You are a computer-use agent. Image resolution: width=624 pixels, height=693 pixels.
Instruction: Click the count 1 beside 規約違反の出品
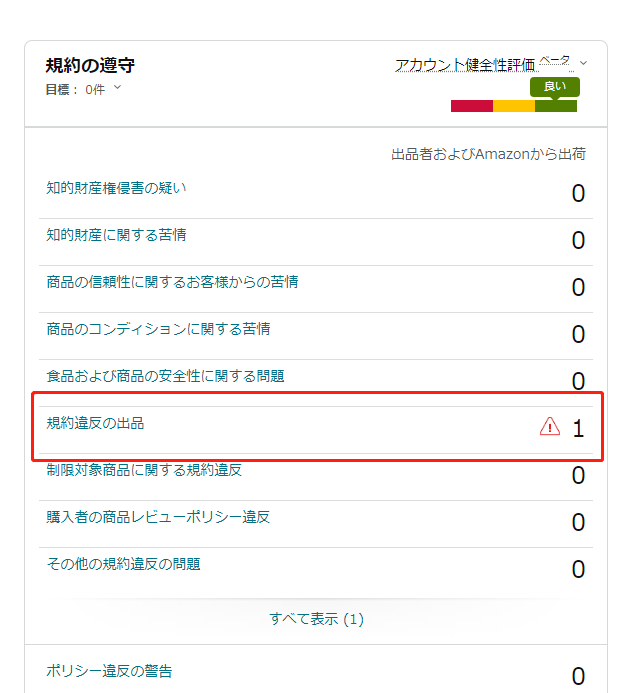point(578,429)
